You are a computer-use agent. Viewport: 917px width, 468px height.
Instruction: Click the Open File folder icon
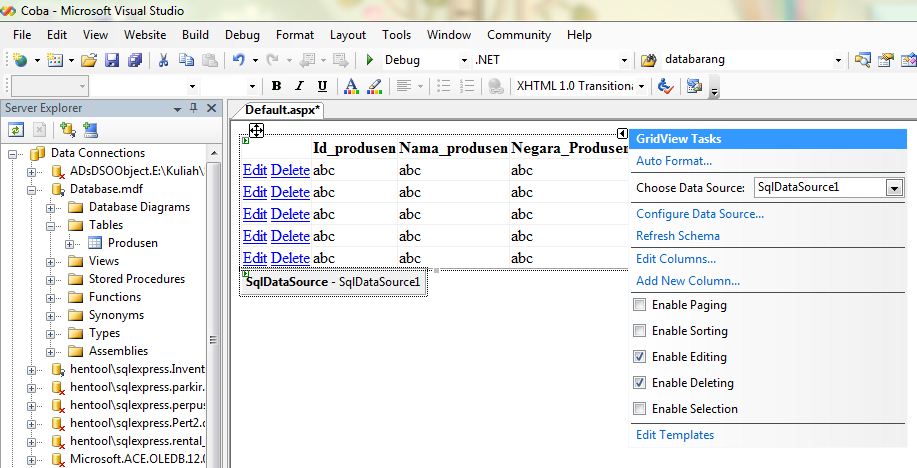pos(89,60)
